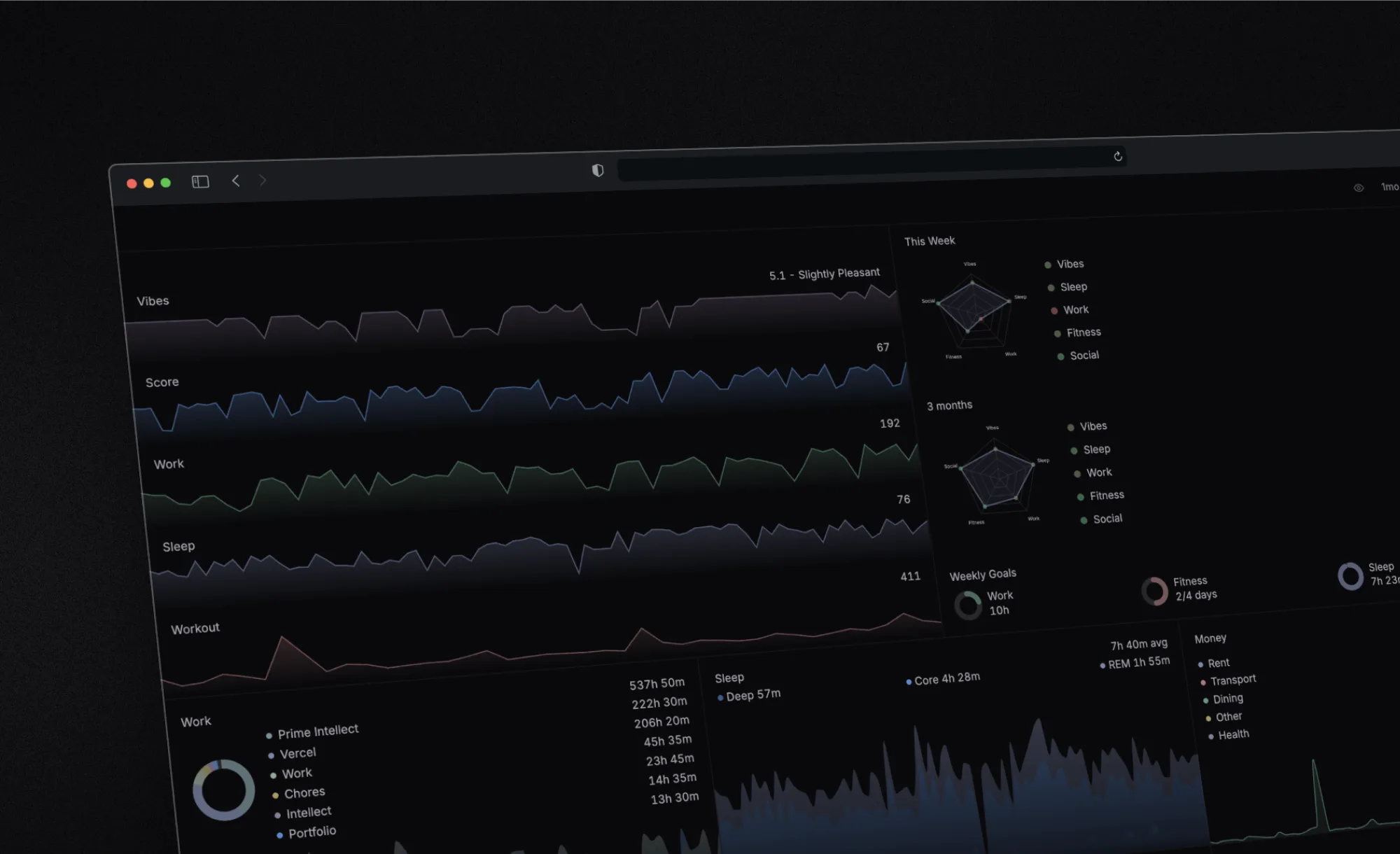
Task: Select Transport in the Money legend
Action: coord(1228,680)
